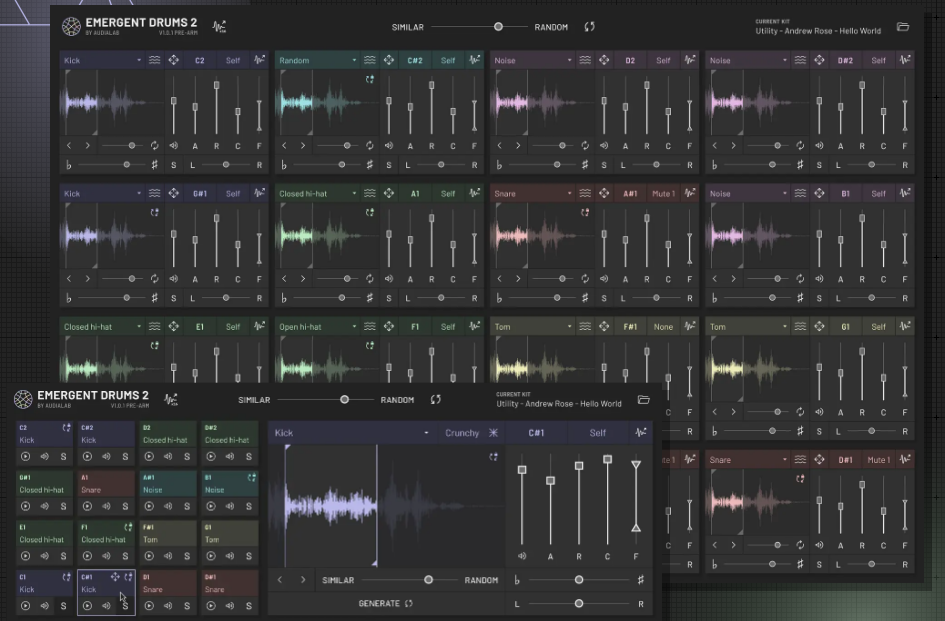
Task: Open the kit folder icon in the large back window
Action: [x=903, y=27]
